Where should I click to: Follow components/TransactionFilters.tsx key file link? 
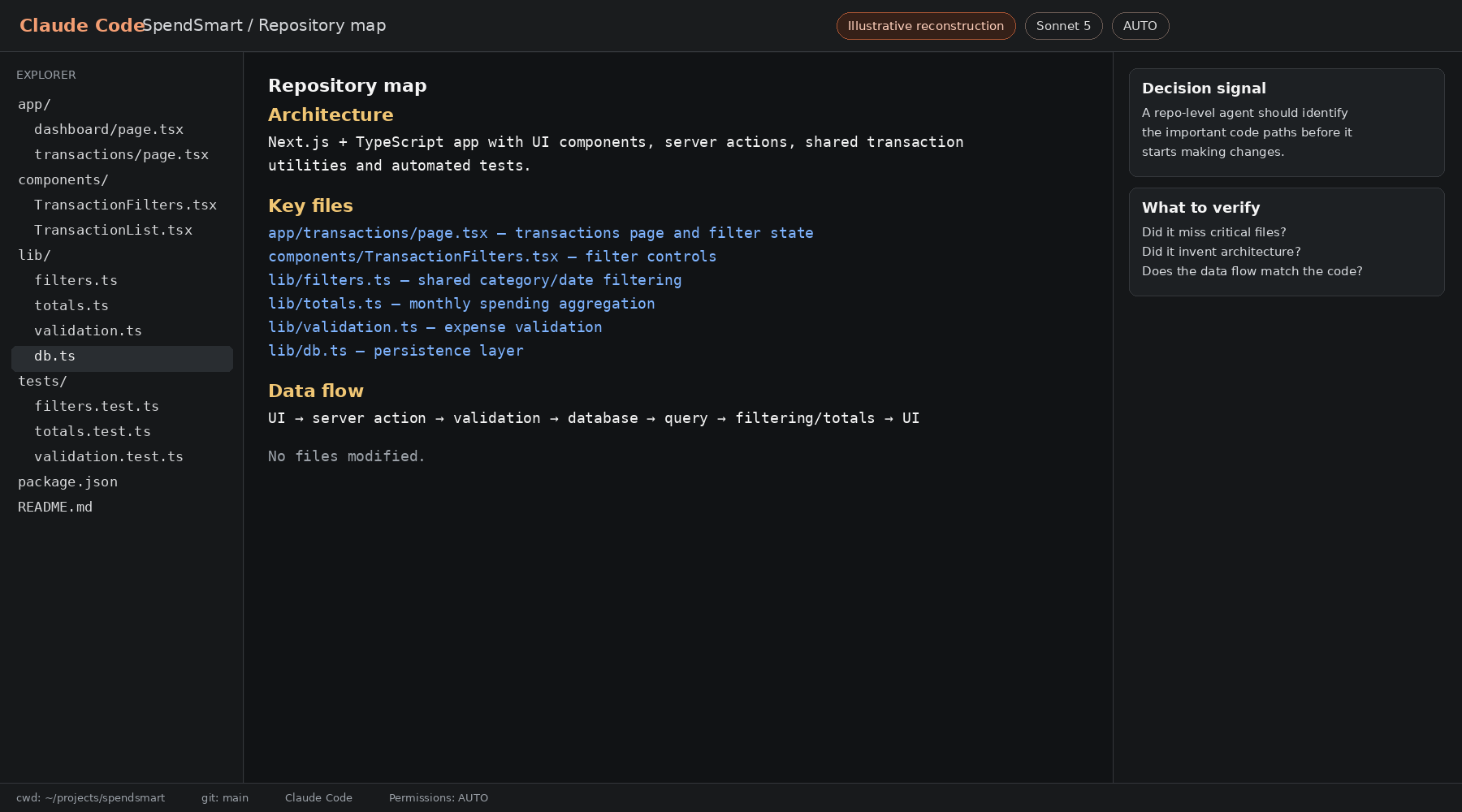click(492, 257)
